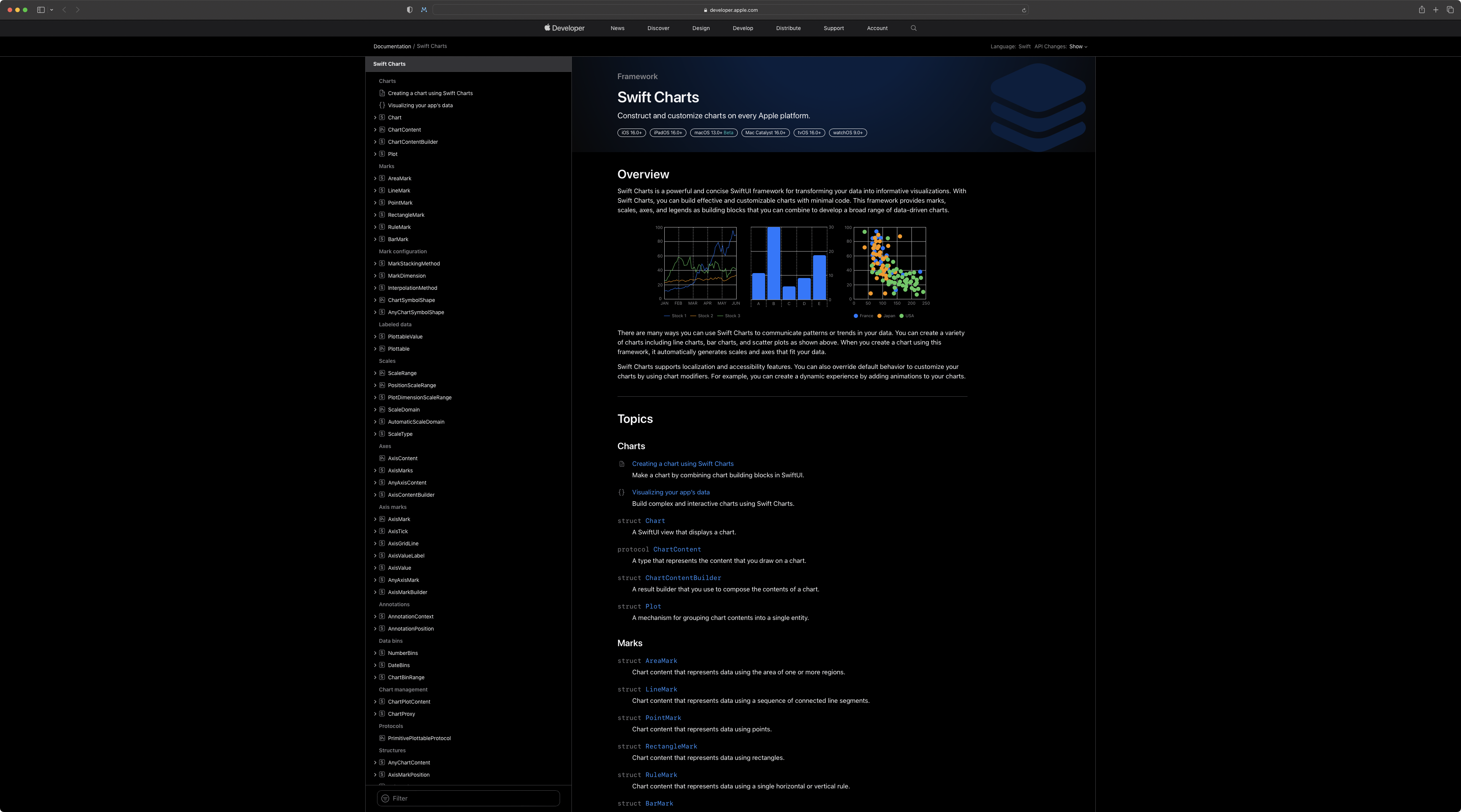This screenshot has width=1461, height=812.
Task: Click the Share icon in Safari toolbar
Action: pyautogui.click(x=1421, y=10)
